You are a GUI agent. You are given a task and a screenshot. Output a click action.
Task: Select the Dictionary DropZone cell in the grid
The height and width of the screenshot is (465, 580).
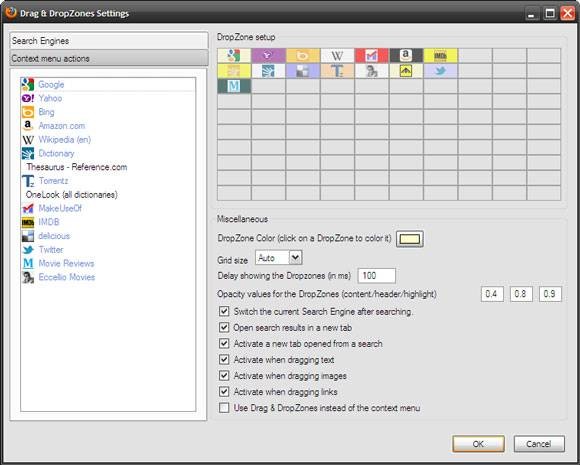point(269,71)
